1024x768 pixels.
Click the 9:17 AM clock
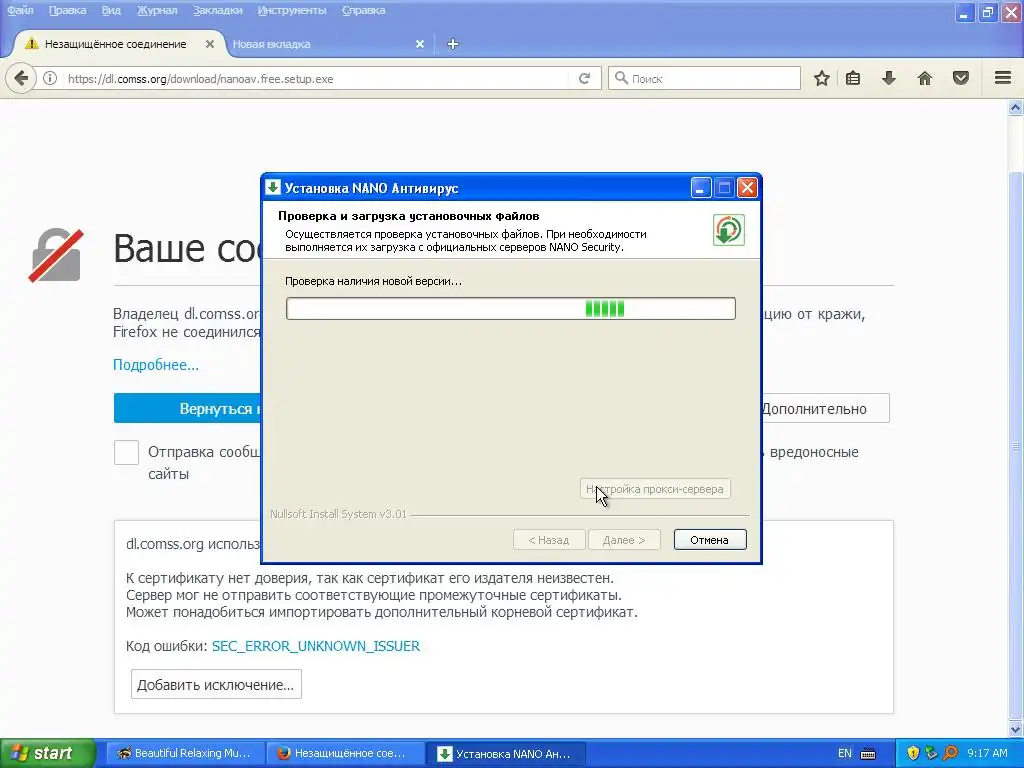pos(987,753)
